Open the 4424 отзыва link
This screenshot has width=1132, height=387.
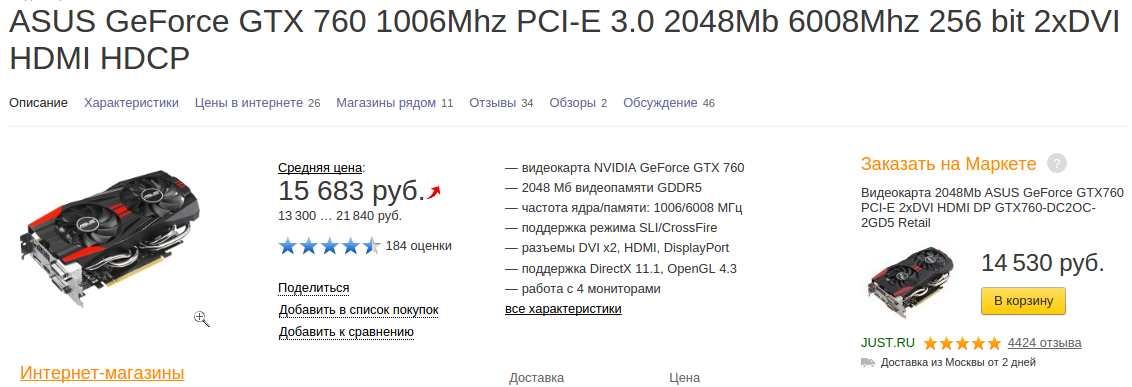pos(1045,342)
